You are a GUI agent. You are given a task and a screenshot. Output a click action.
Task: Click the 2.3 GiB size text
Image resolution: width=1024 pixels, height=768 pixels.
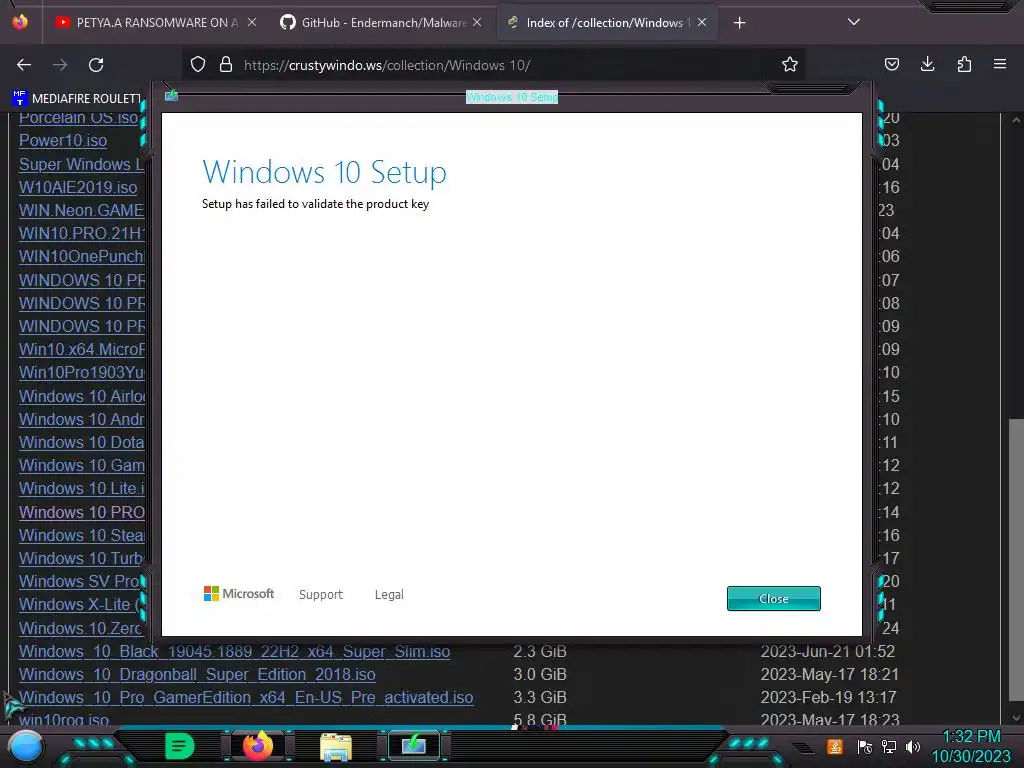click(x=539, y=651)
